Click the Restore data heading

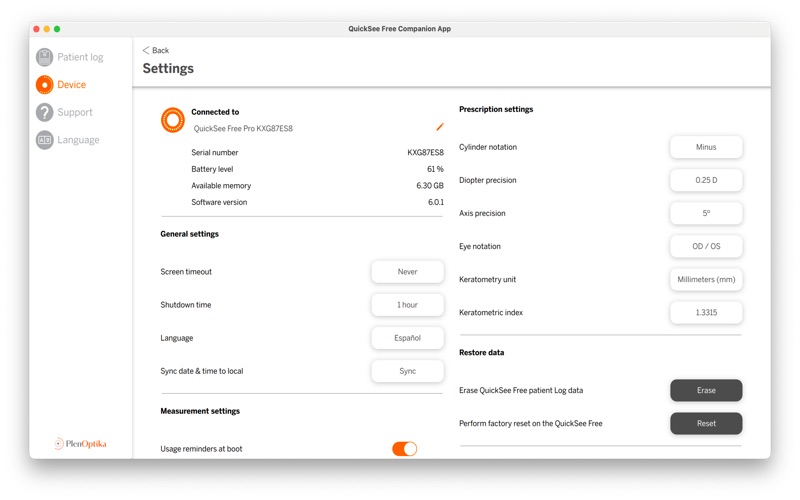(x=482, y=353)
